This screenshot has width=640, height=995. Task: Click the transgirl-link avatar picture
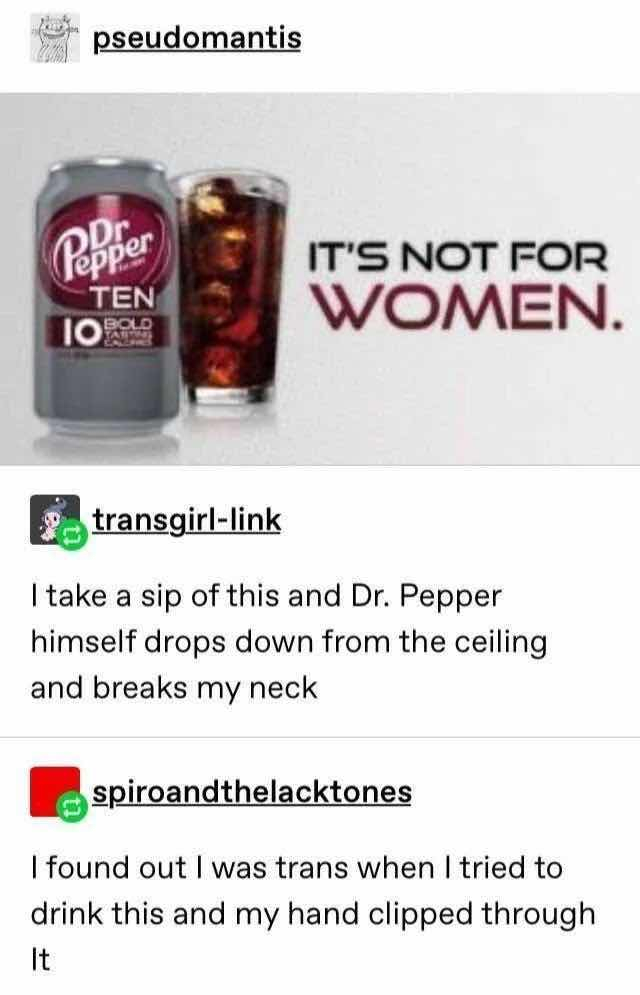pos(55,520)
